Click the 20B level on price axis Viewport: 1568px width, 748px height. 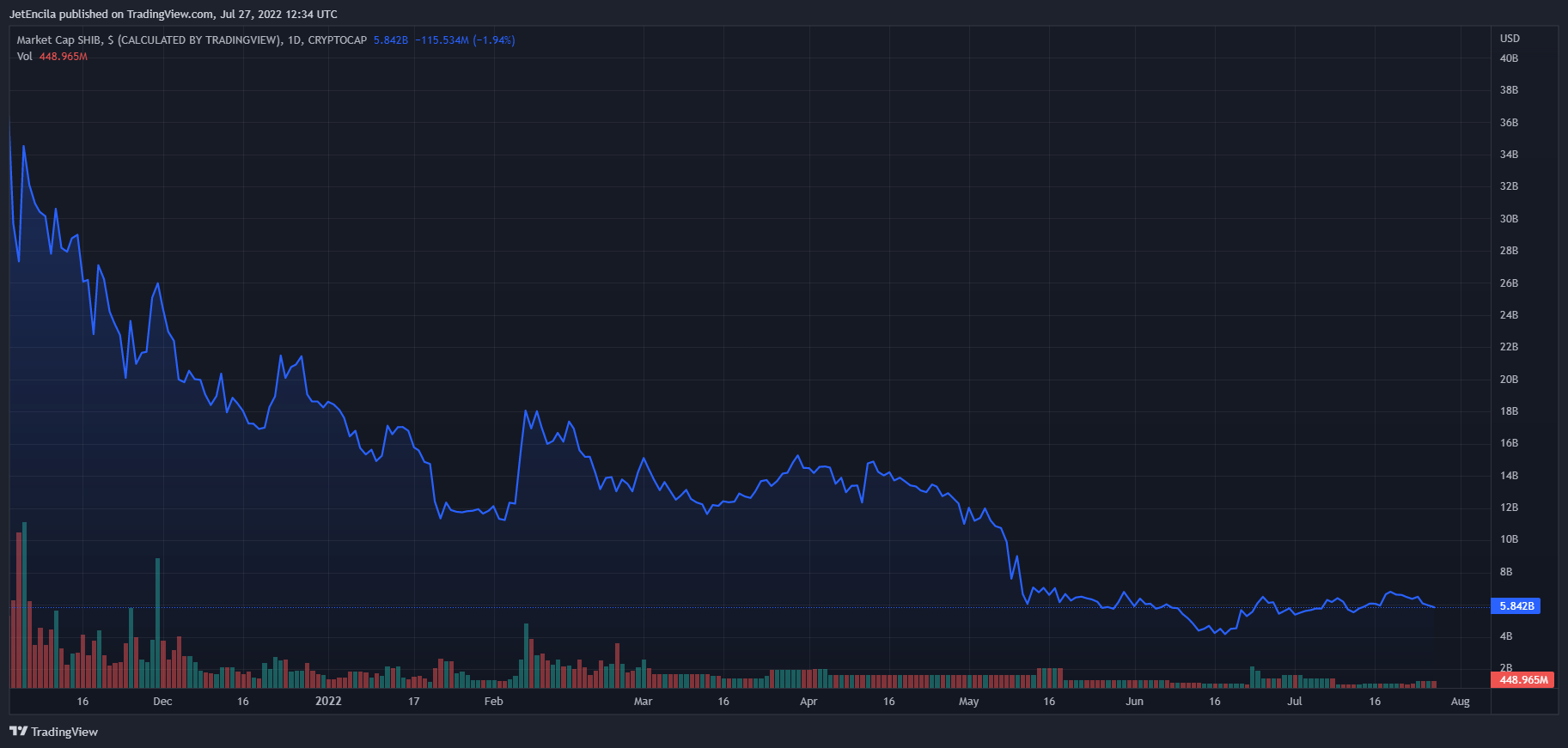[1509, 380]
